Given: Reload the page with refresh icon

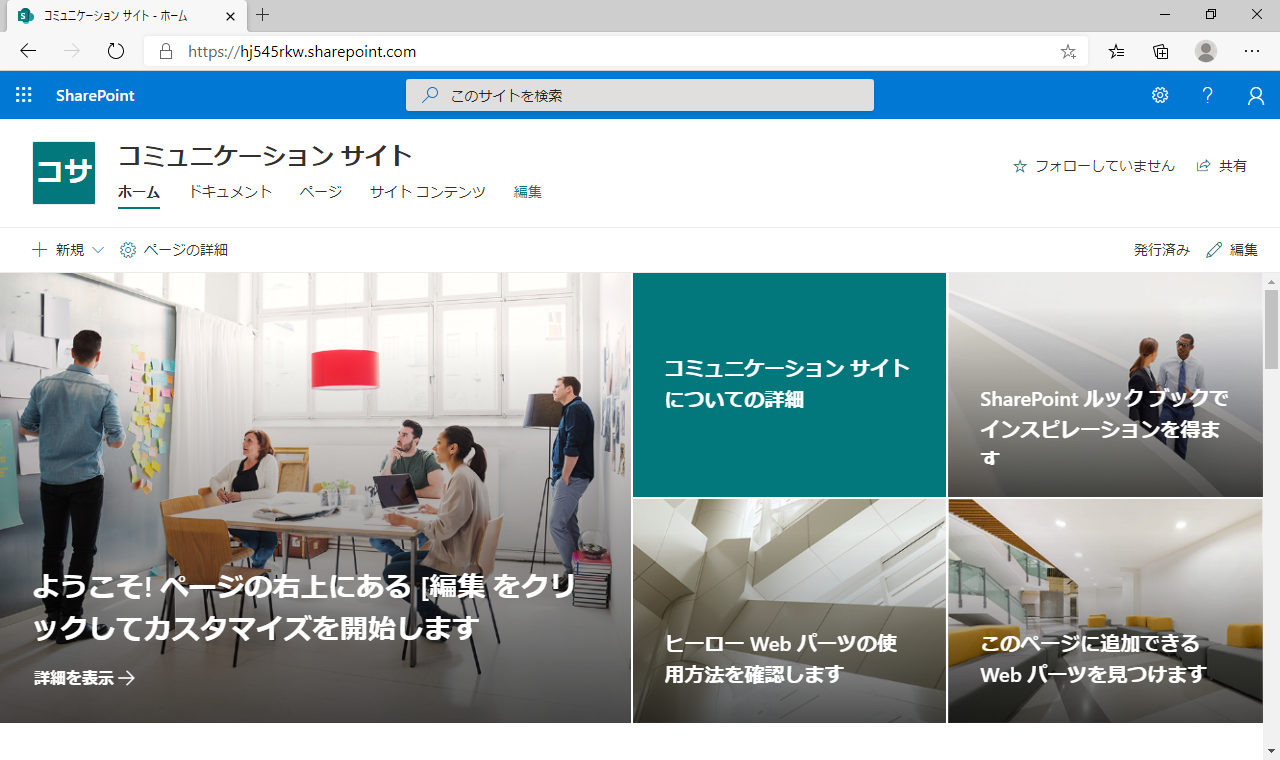Looking at the screenshot, I should click(115, 51).
